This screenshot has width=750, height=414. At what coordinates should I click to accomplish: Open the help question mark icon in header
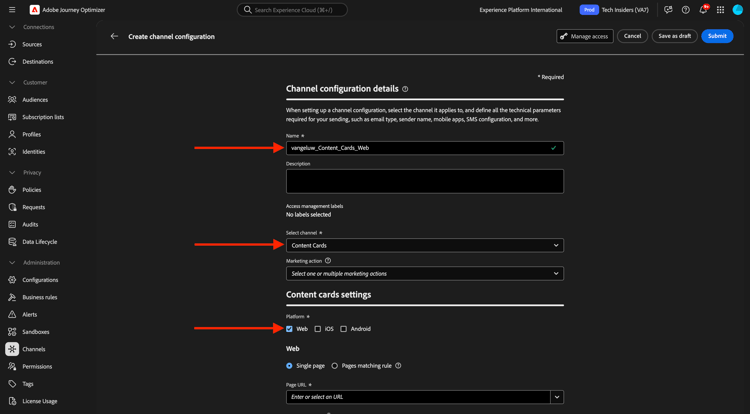(685, 10)
